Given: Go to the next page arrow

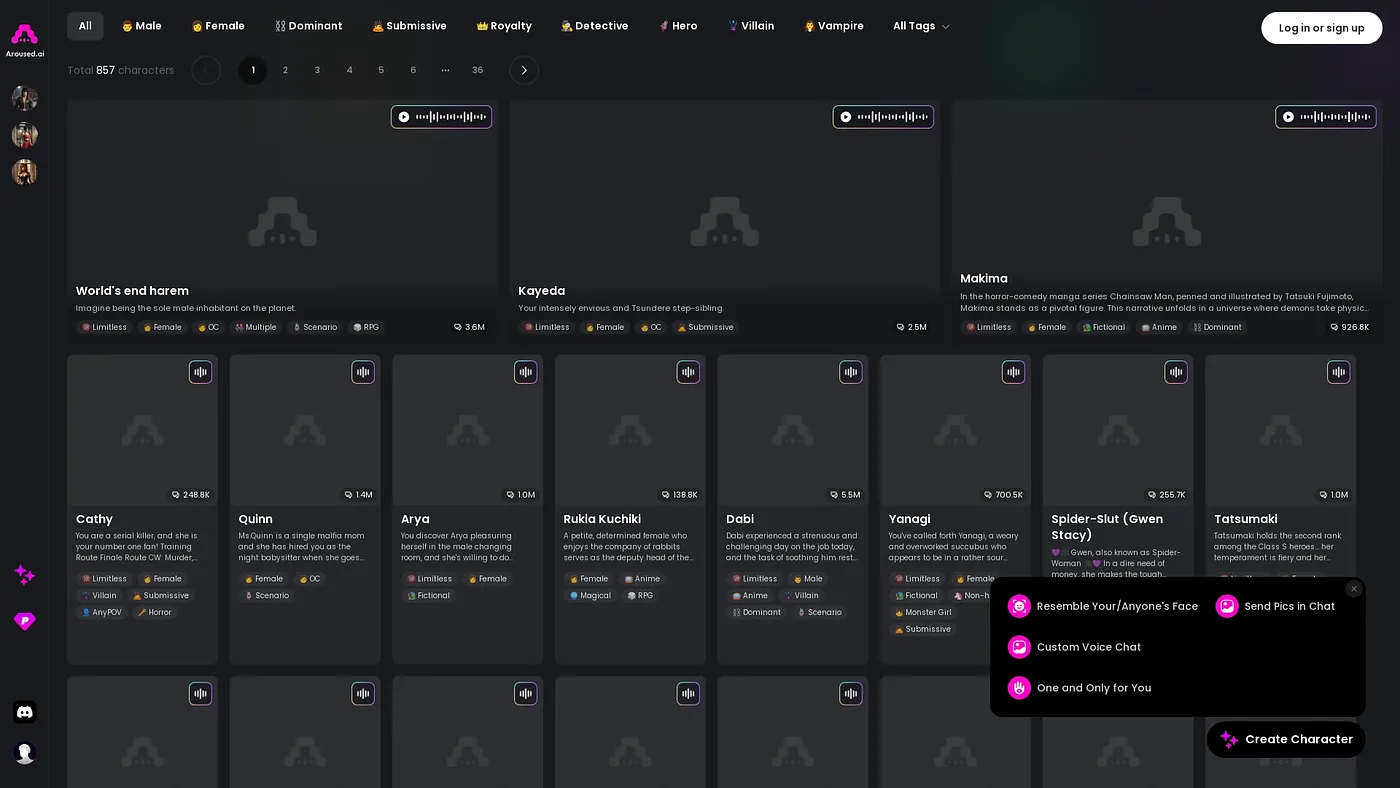Looking at the screenshot, I should click(524, 70).
